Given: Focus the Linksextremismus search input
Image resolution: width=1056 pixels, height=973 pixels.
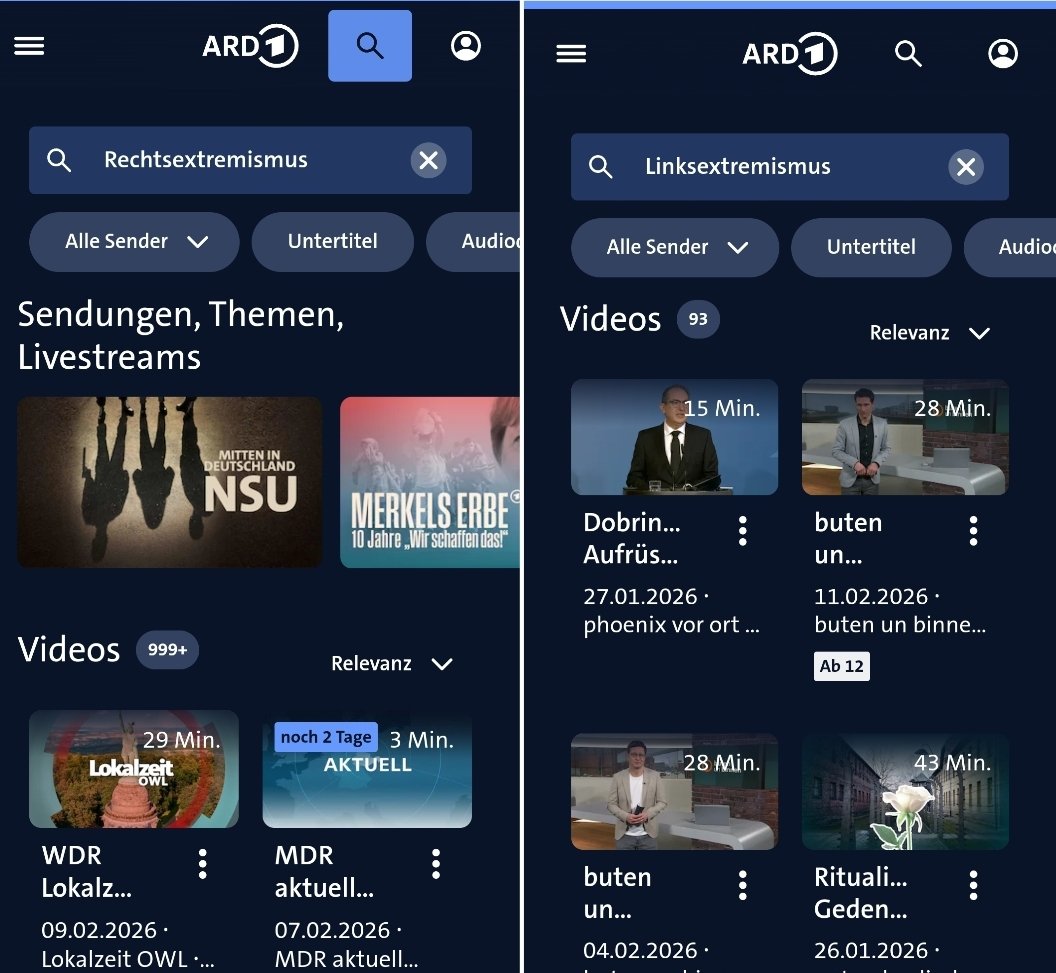Looking at the screenshot, I should tap(789, 166).
